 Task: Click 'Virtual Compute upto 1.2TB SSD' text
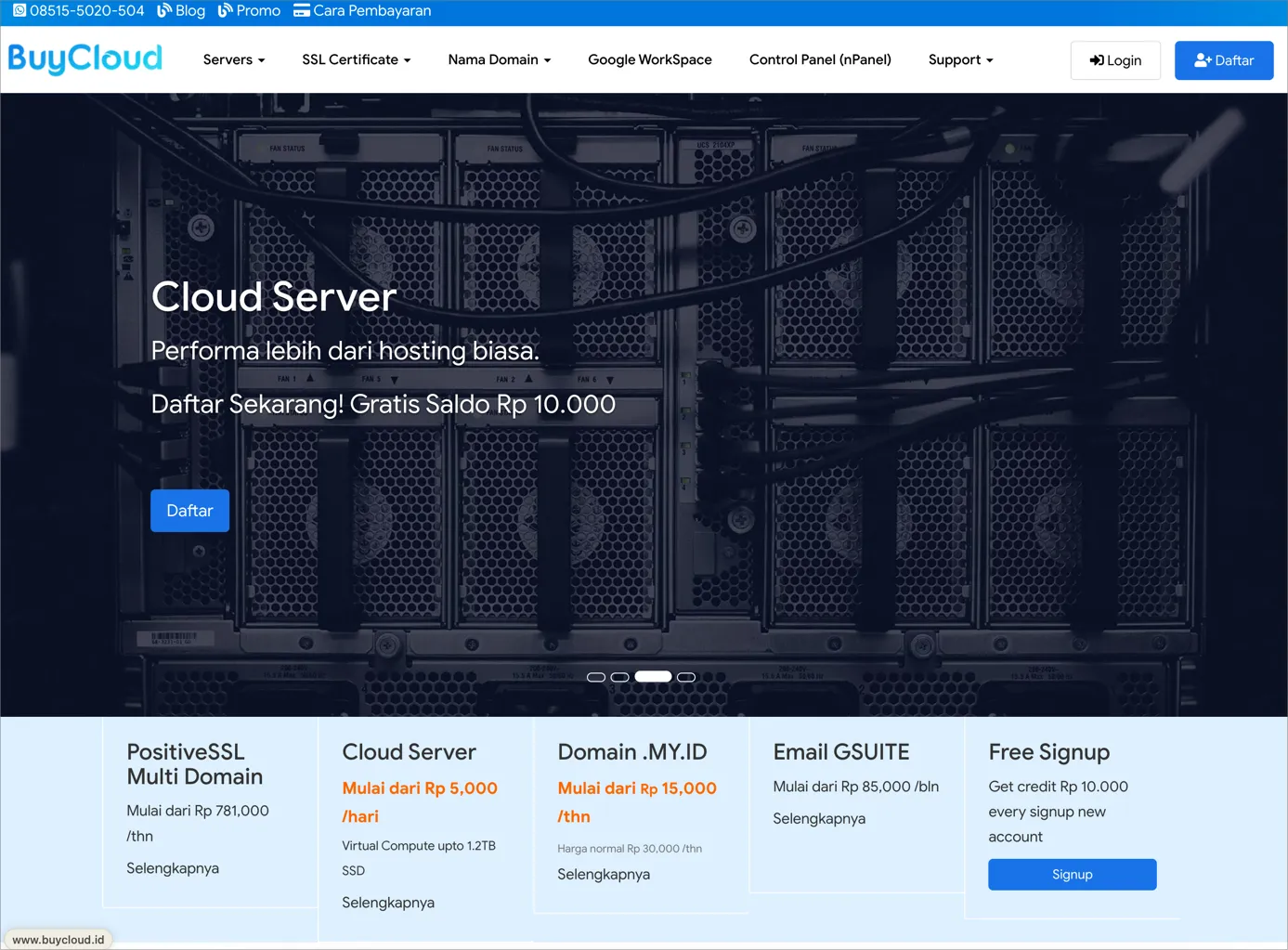coord(419,858)
